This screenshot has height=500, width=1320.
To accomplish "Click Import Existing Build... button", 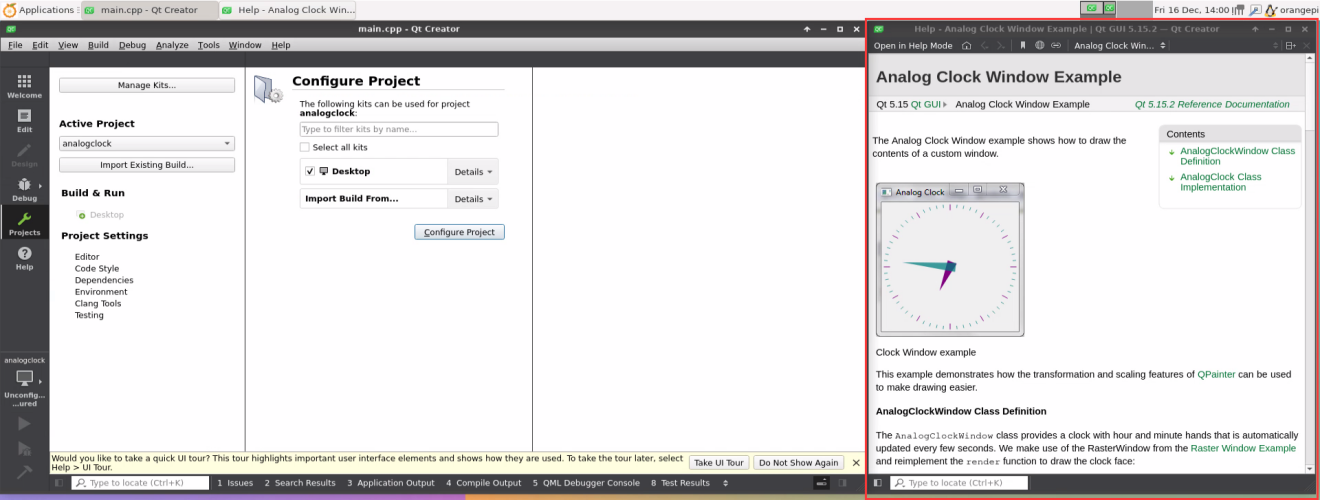I will point(147,165).
